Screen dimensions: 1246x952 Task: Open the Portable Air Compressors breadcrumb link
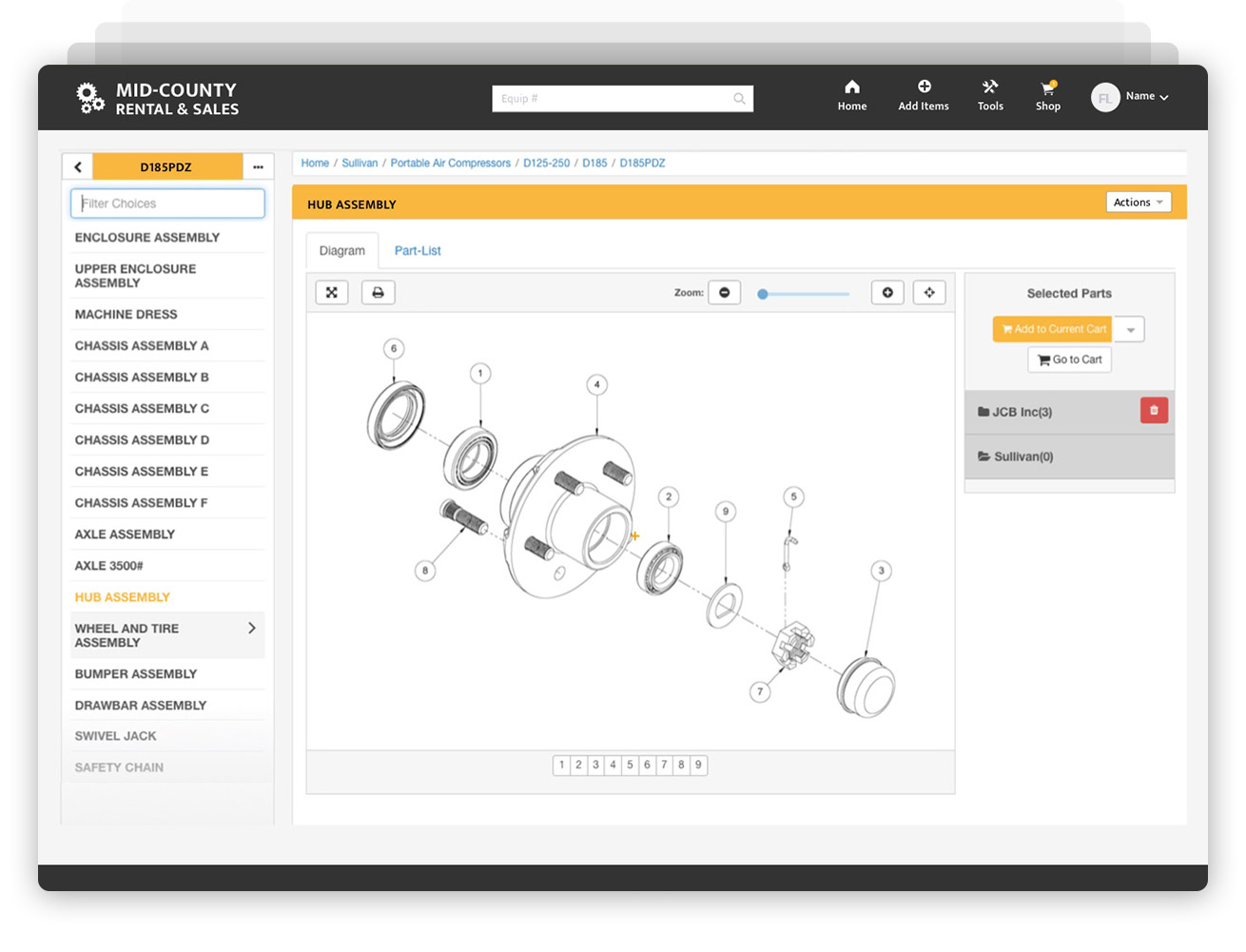point(450,163)
